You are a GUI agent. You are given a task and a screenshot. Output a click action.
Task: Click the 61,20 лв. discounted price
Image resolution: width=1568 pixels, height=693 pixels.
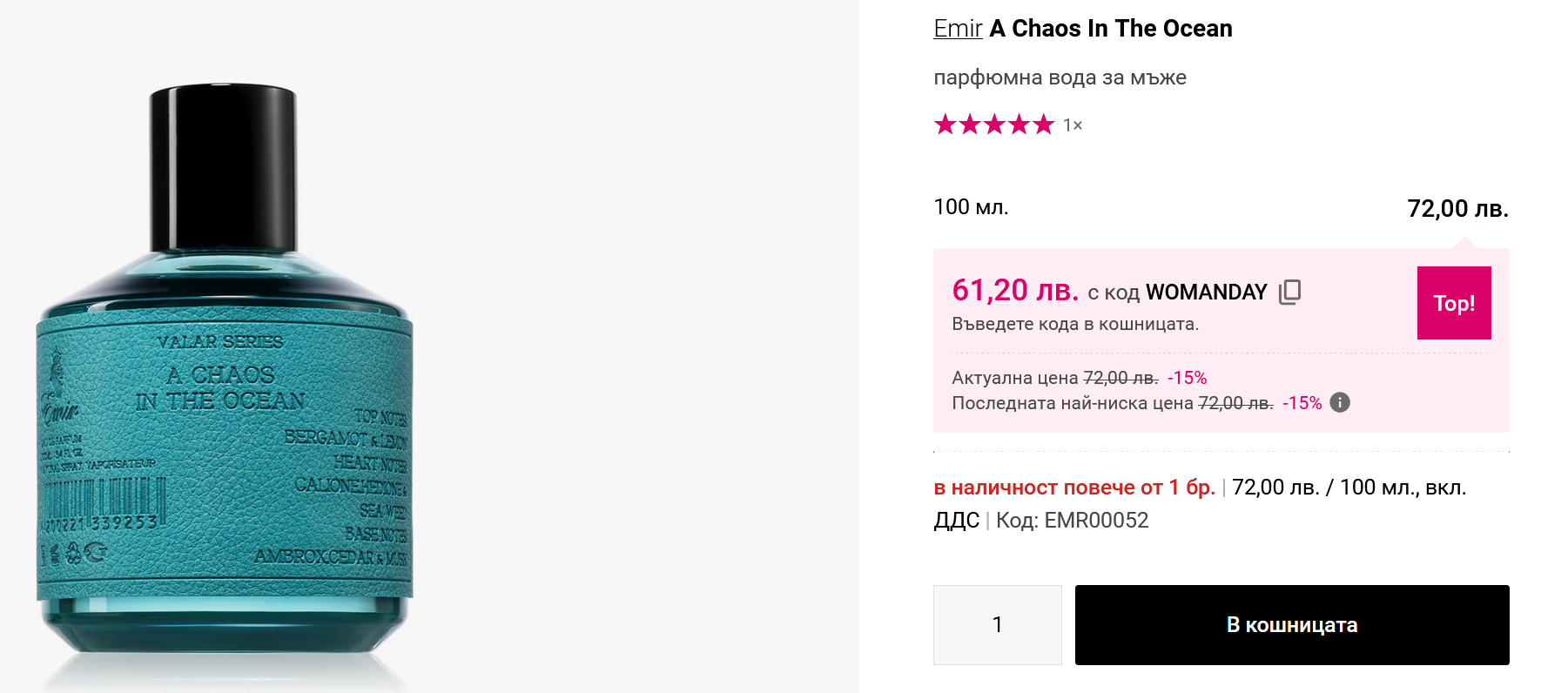[x=1015, y=290]
